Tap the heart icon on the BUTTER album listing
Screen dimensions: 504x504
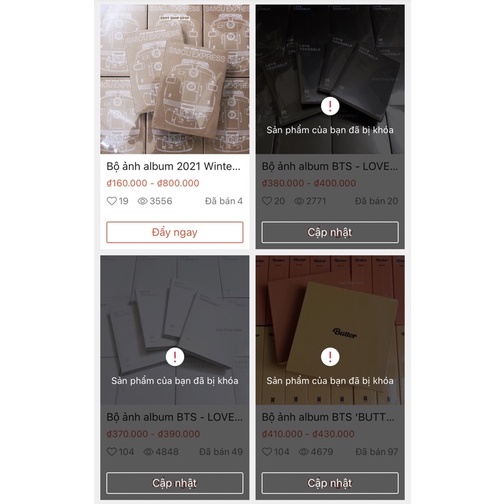click(x=267, y=452)
